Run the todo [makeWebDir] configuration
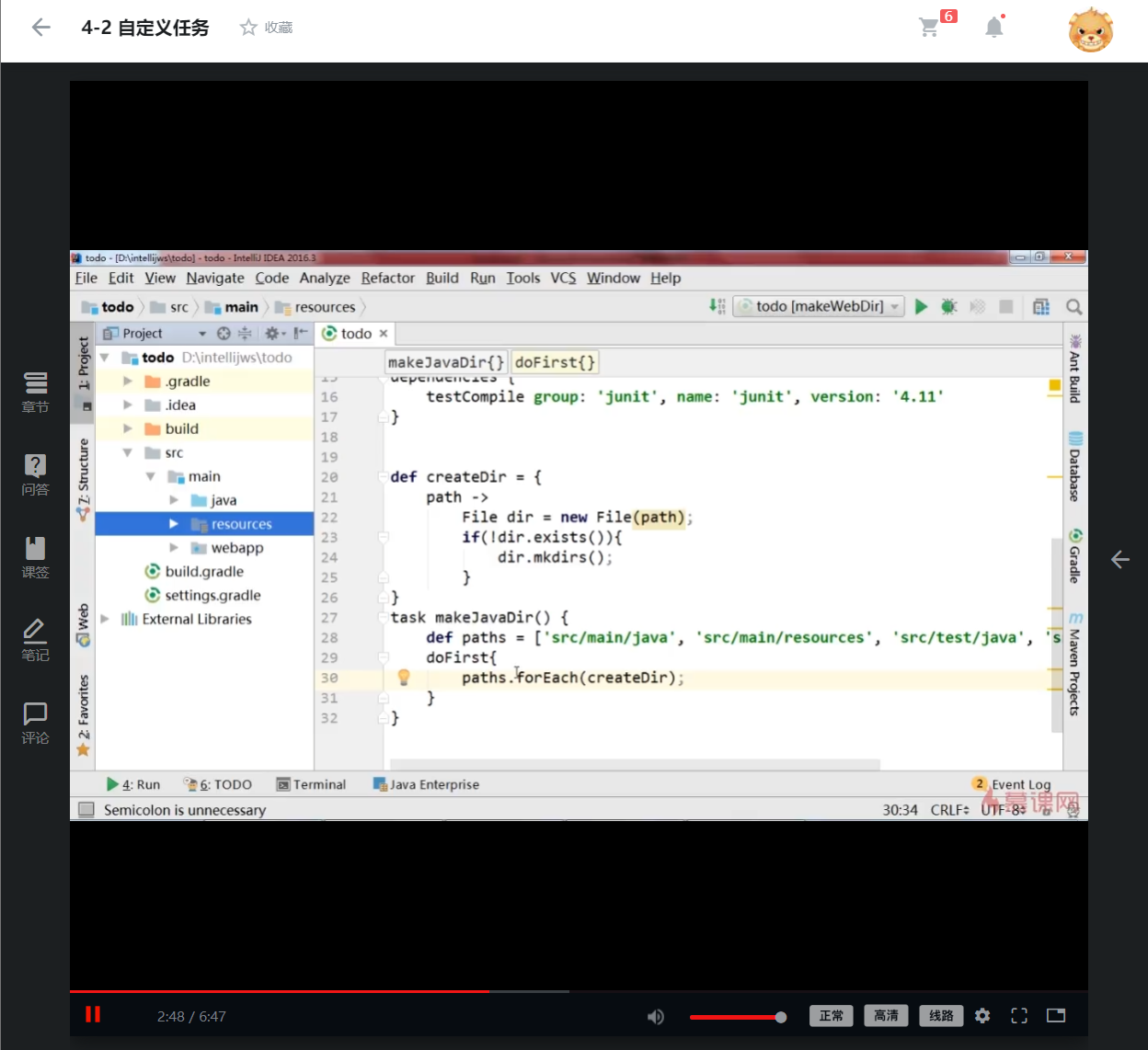The image size is (1148, 1050). [921, 307]
